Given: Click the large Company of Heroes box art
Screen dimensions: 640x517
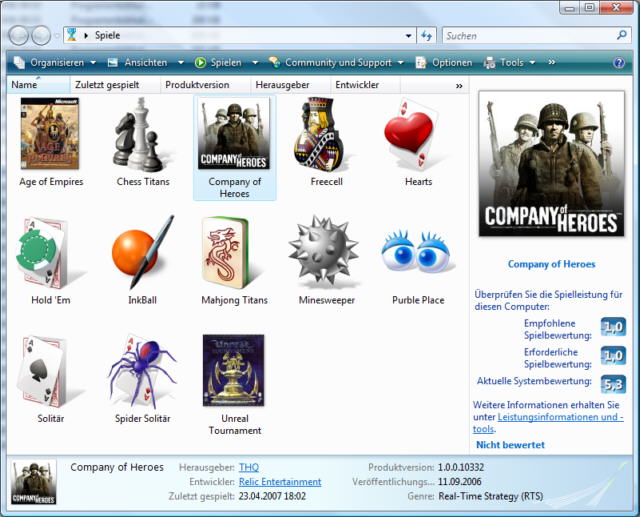Looking at the screenshot, I should 551,164.
